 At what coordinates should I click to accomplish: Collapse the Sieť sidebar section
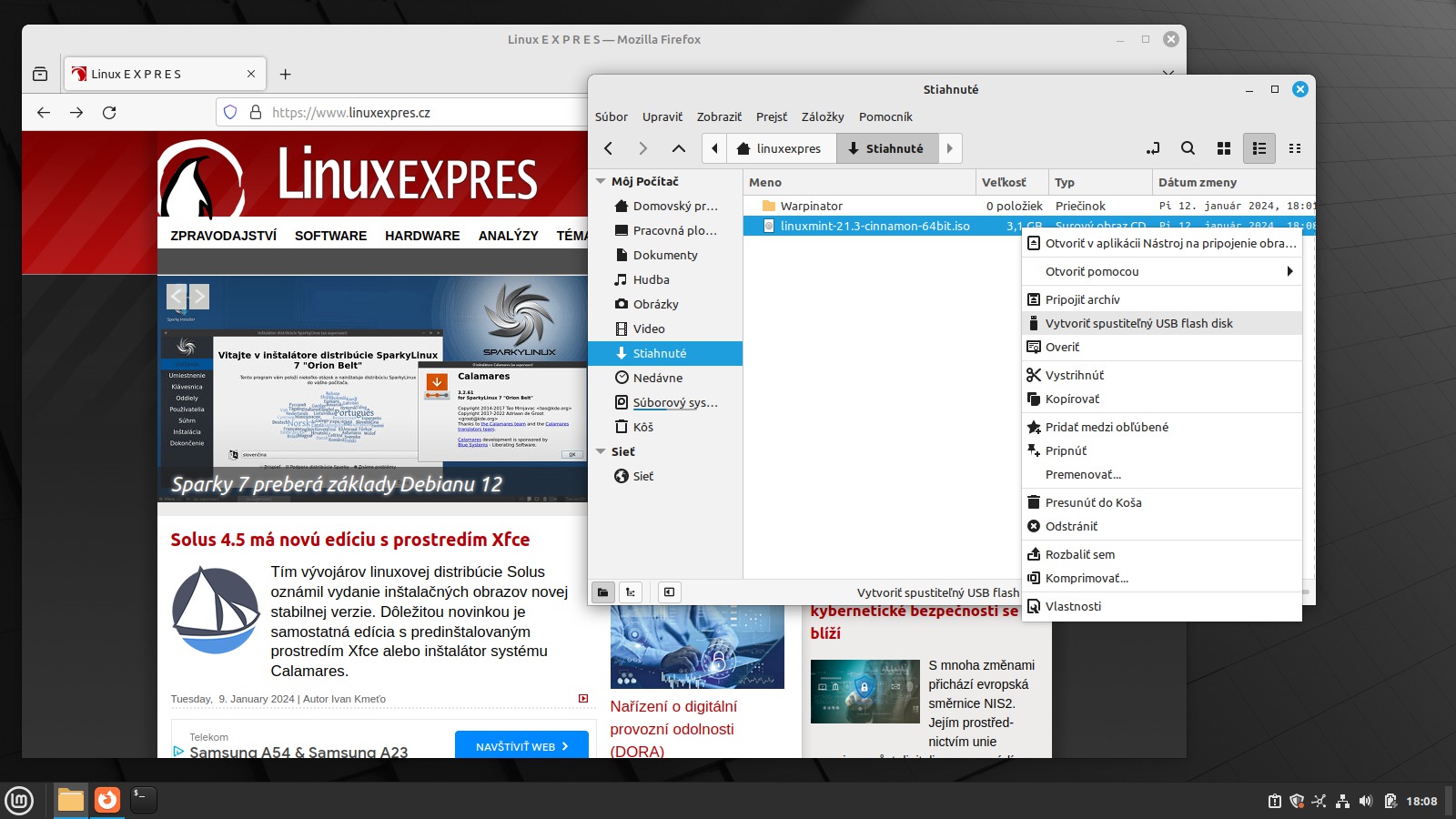[x=601, y=451]
